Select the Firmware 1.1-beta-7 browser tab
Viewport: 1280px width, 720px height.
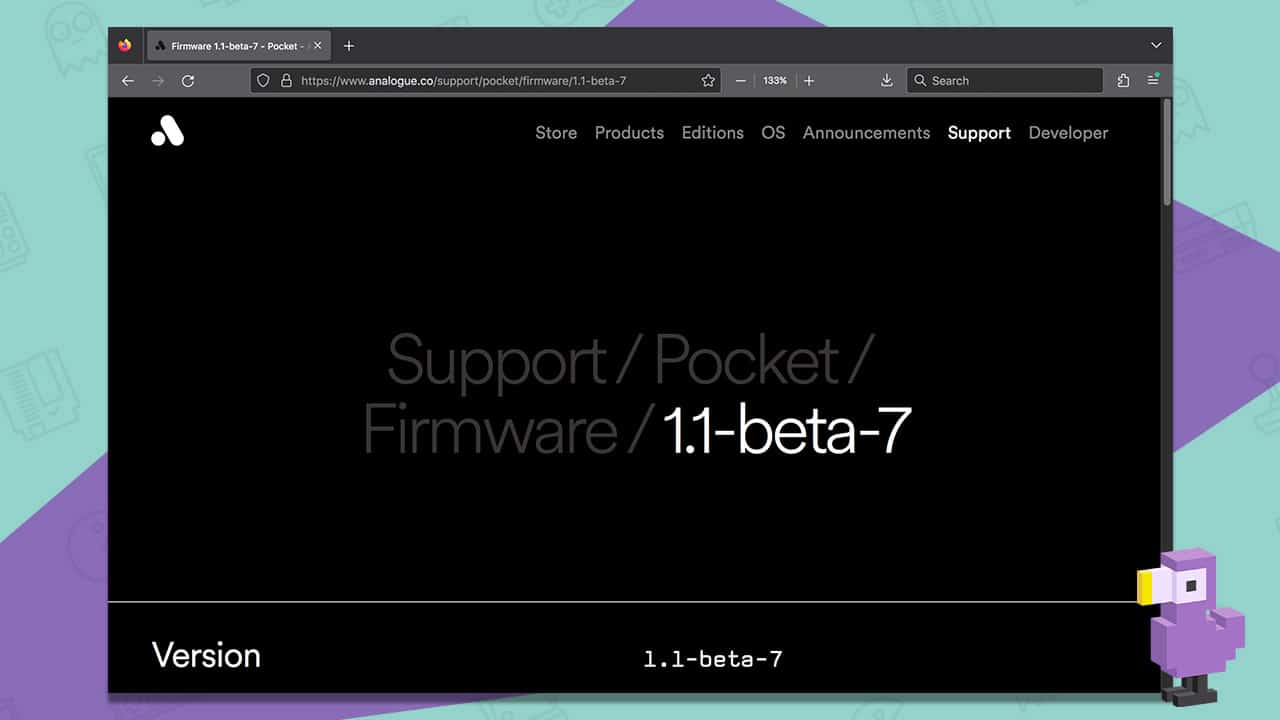tap(238, 45)
